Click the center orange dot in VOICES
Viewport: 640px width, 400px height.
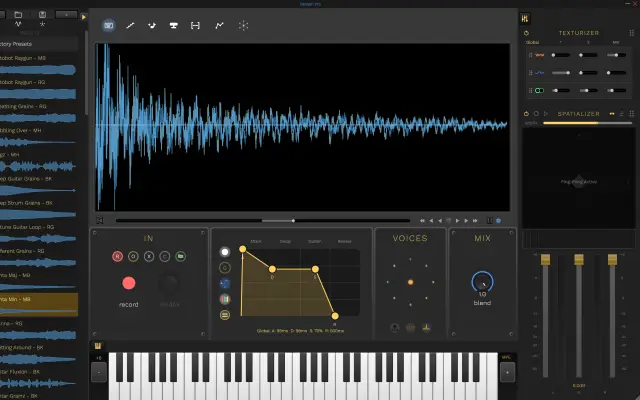(410, 282)
